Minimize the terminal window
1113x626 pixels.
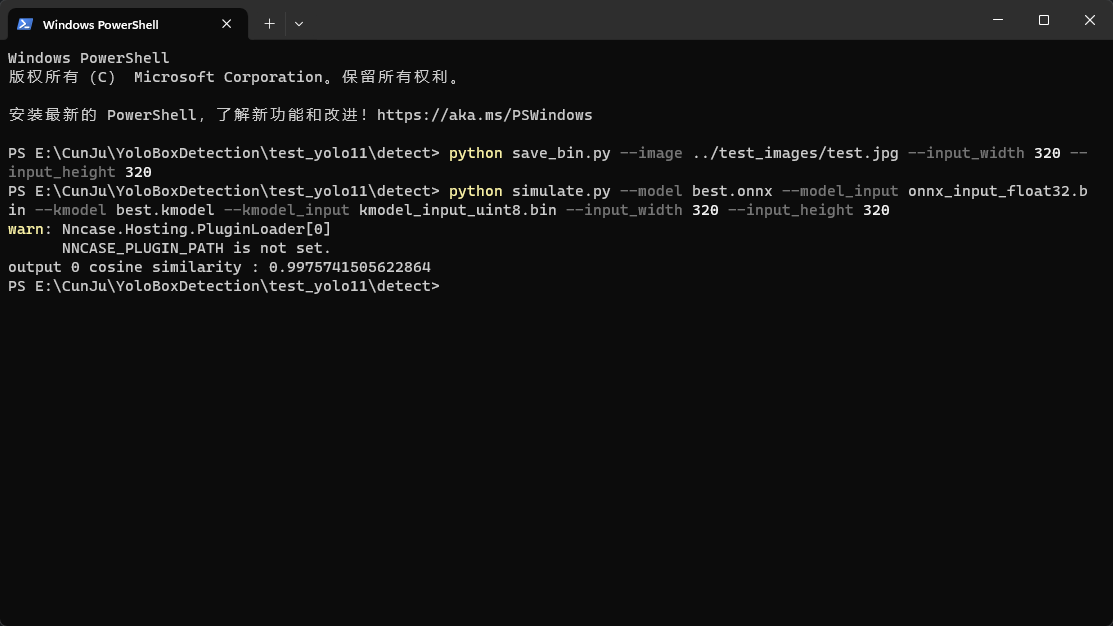point(998,20)
